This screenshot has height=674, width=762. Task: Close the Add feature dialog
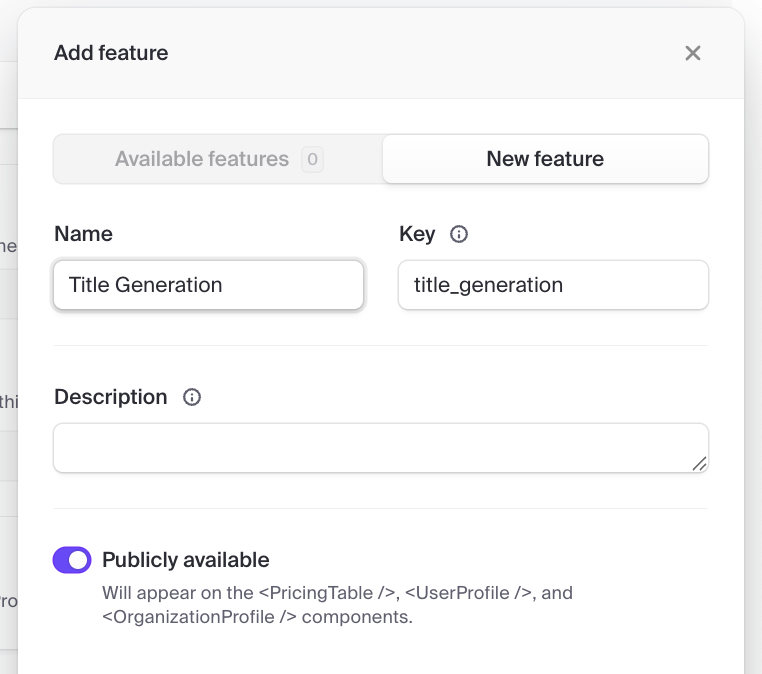692,53
